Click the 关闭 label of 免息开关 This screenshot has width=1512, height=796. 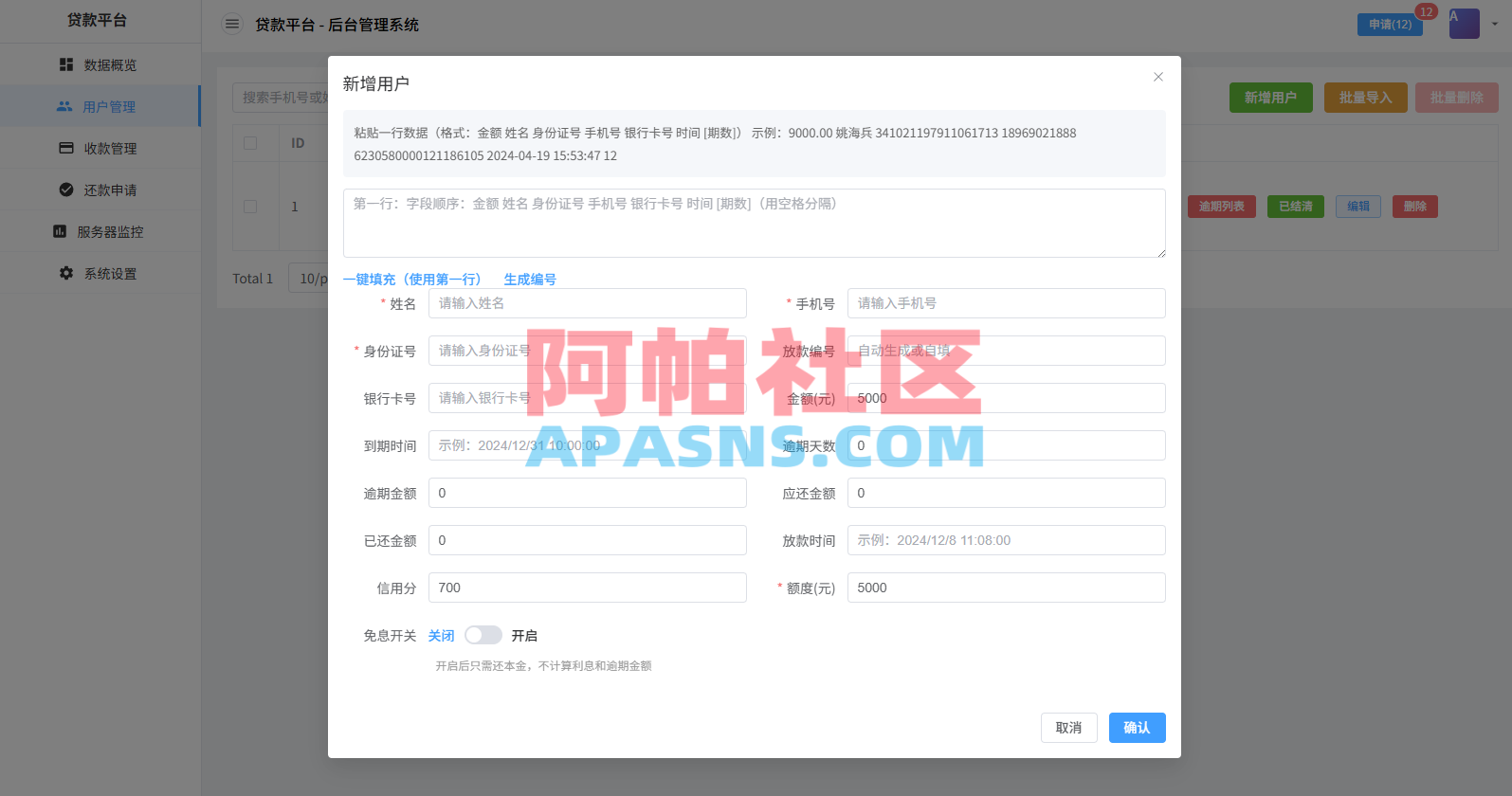(441, 636)
